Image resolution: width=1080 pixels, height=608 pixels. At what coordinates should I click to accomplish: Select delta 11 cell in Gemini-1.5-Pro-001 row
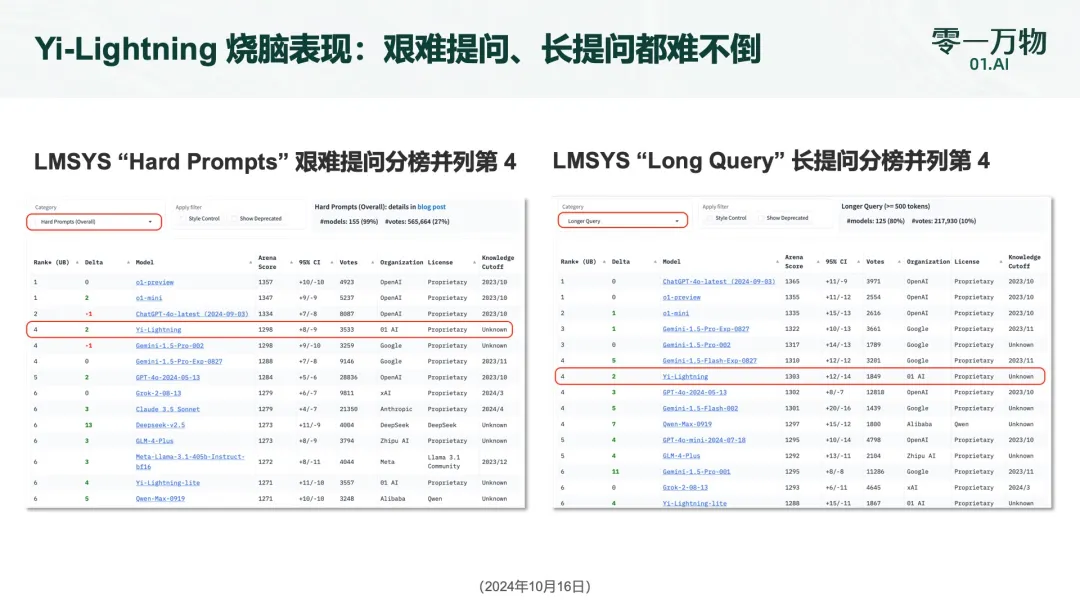click(x=615, y=472)
